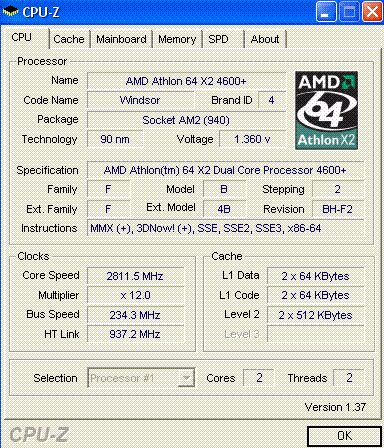The width and height of the screenshot is (384, 448).
Task: Open the Mainboard tab
Action: click(121, 39)
